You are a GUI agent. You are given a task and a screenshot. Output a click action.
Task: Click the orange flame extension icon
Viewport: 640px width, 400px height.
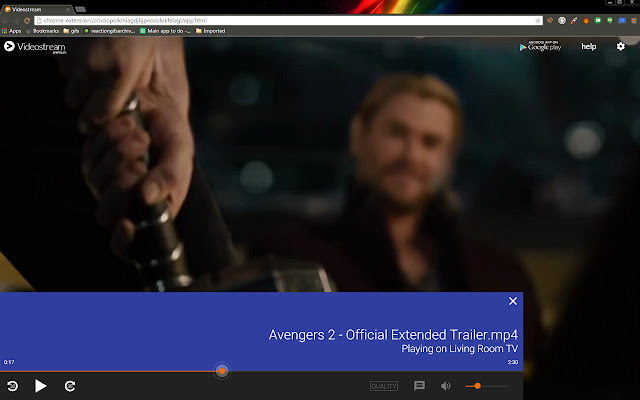[x=586, y=20]
